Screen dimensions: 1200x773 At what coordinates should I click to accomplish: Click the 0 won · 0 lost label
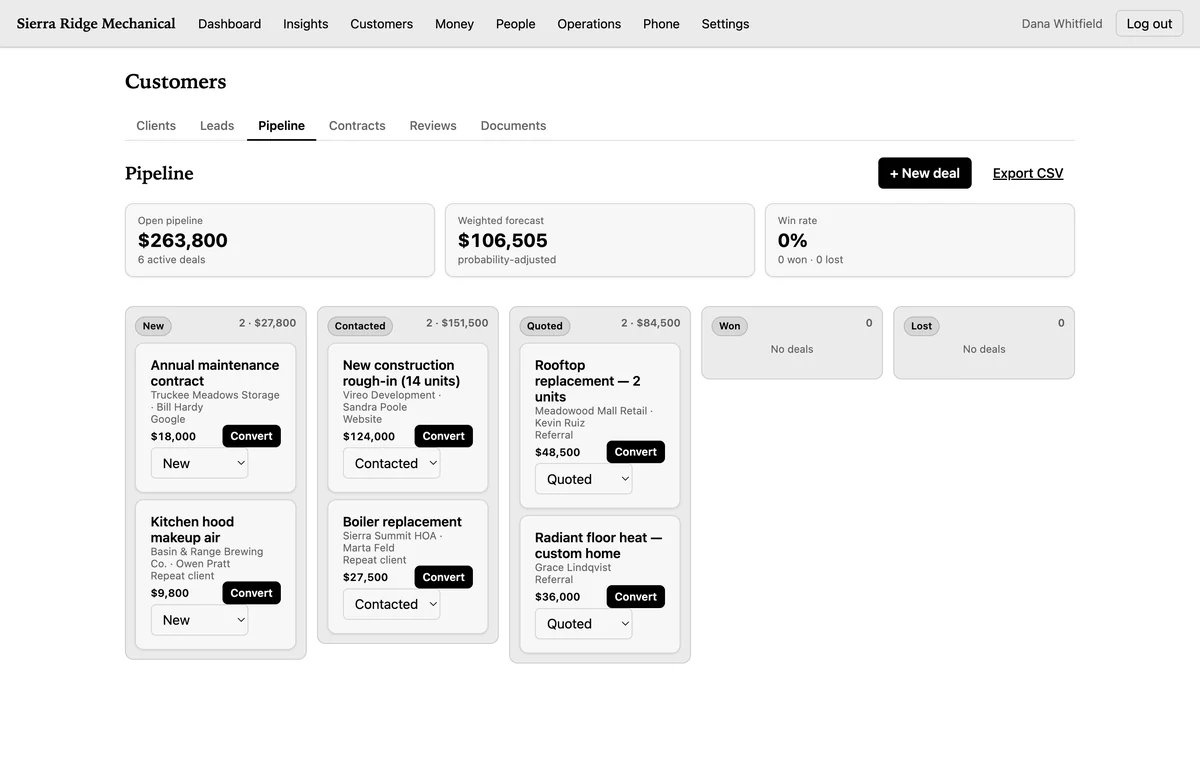click(x=810, y=260)
